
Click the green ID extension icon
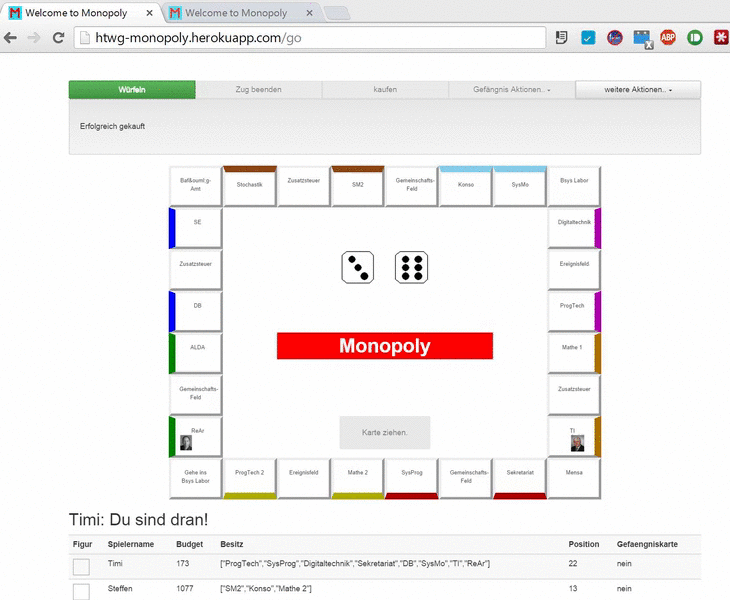[695, 37]
